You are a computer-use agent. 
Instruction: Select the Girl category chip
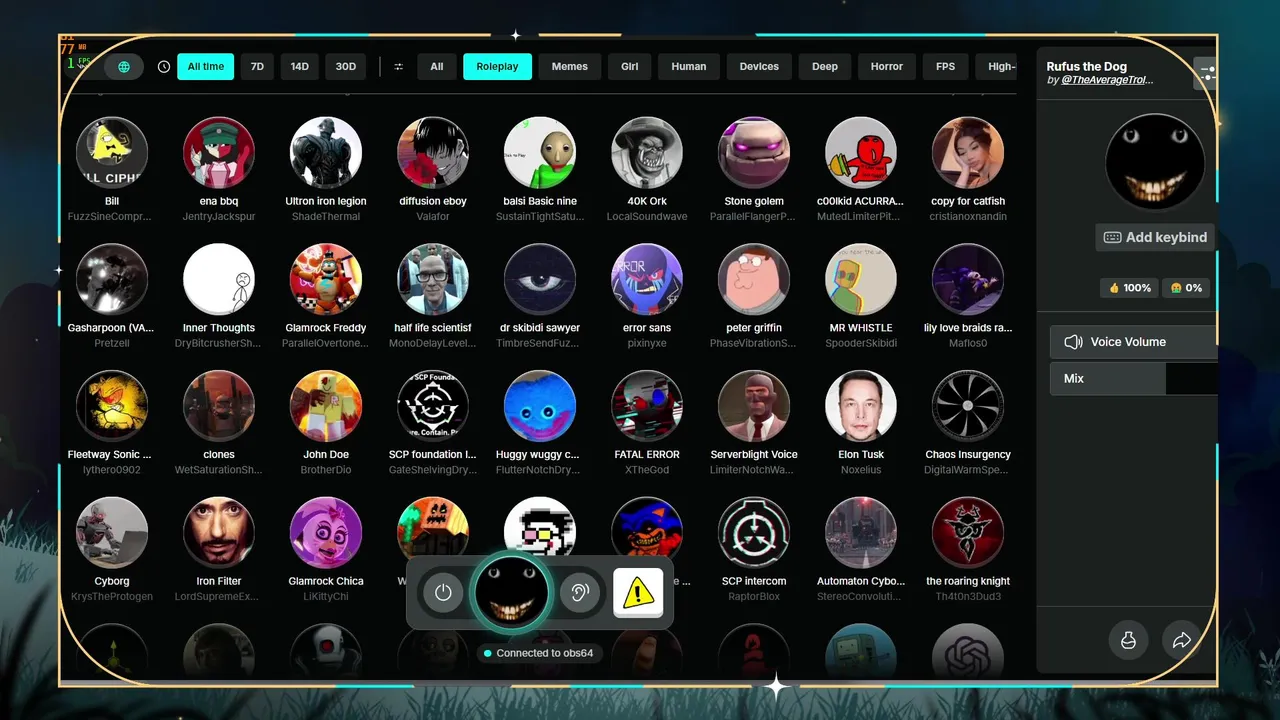point(629,67)
